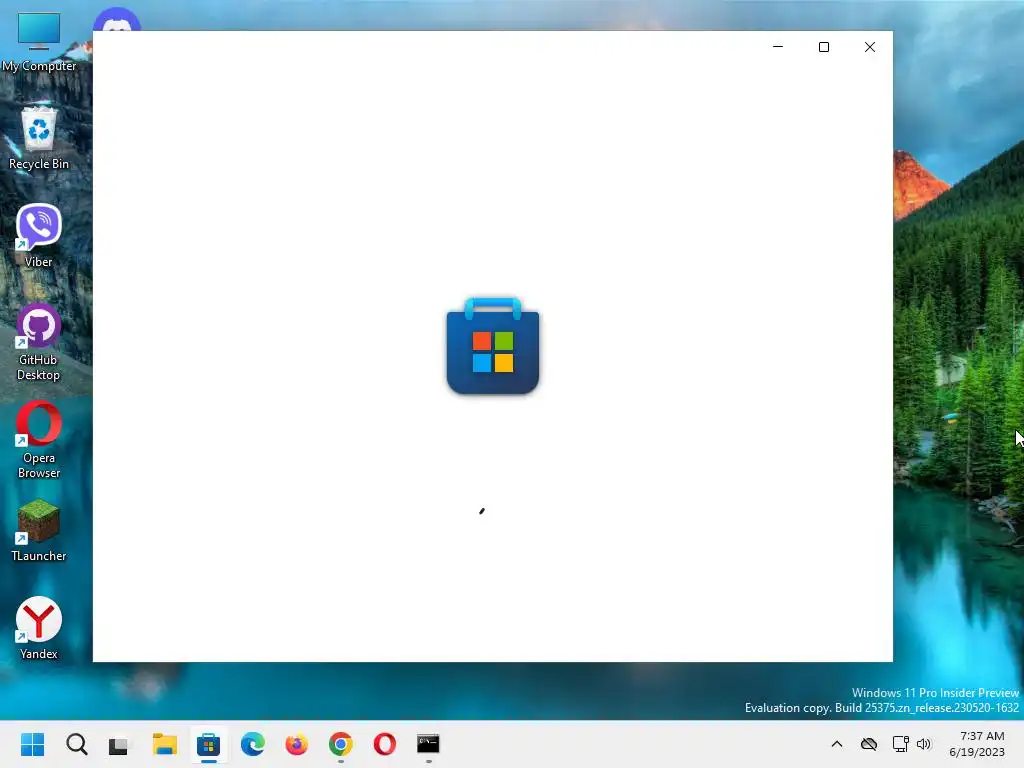The height and width of the screenshot is (768, 1024).
Task: Open the Recycle Bin icon
Action: 39,137
